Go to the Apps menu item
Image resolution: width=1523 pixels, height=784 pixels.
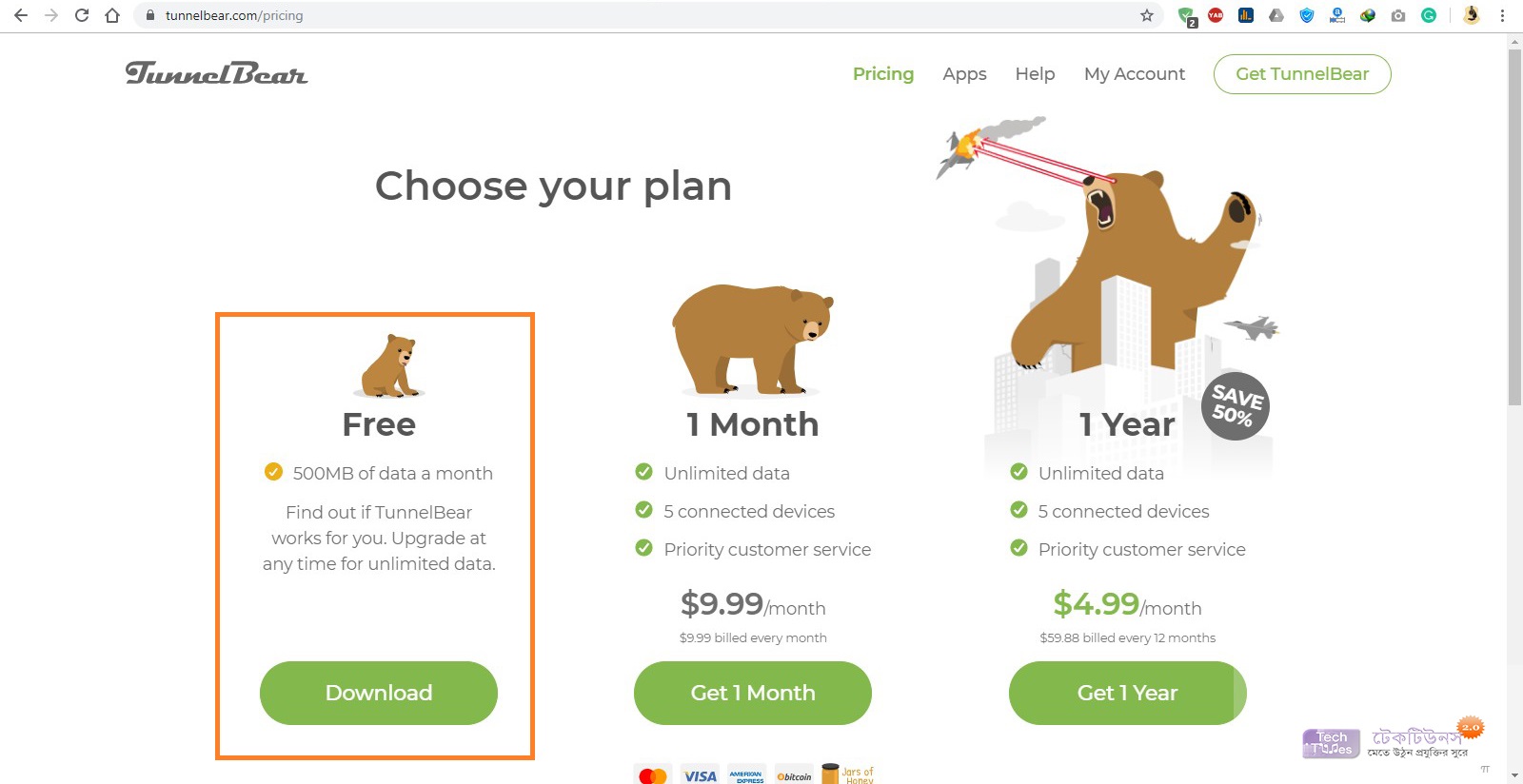(964, 74)
